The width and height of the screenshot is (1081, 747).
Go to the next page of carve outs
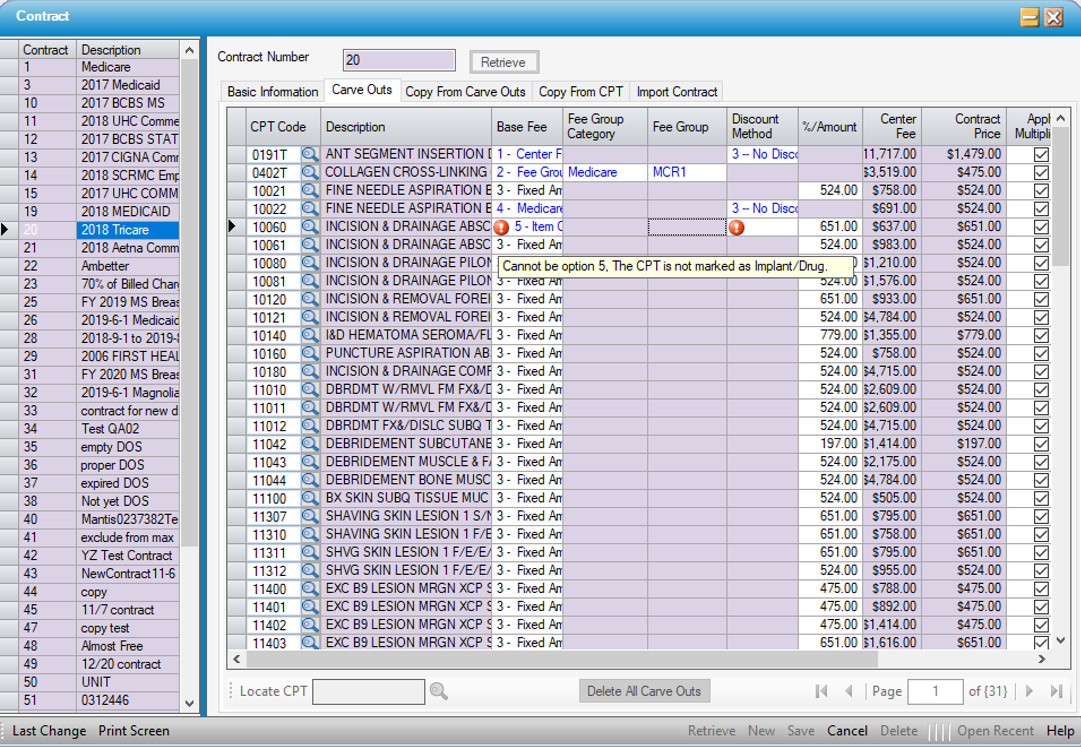pyautogui.click(x=1030, y=691)
